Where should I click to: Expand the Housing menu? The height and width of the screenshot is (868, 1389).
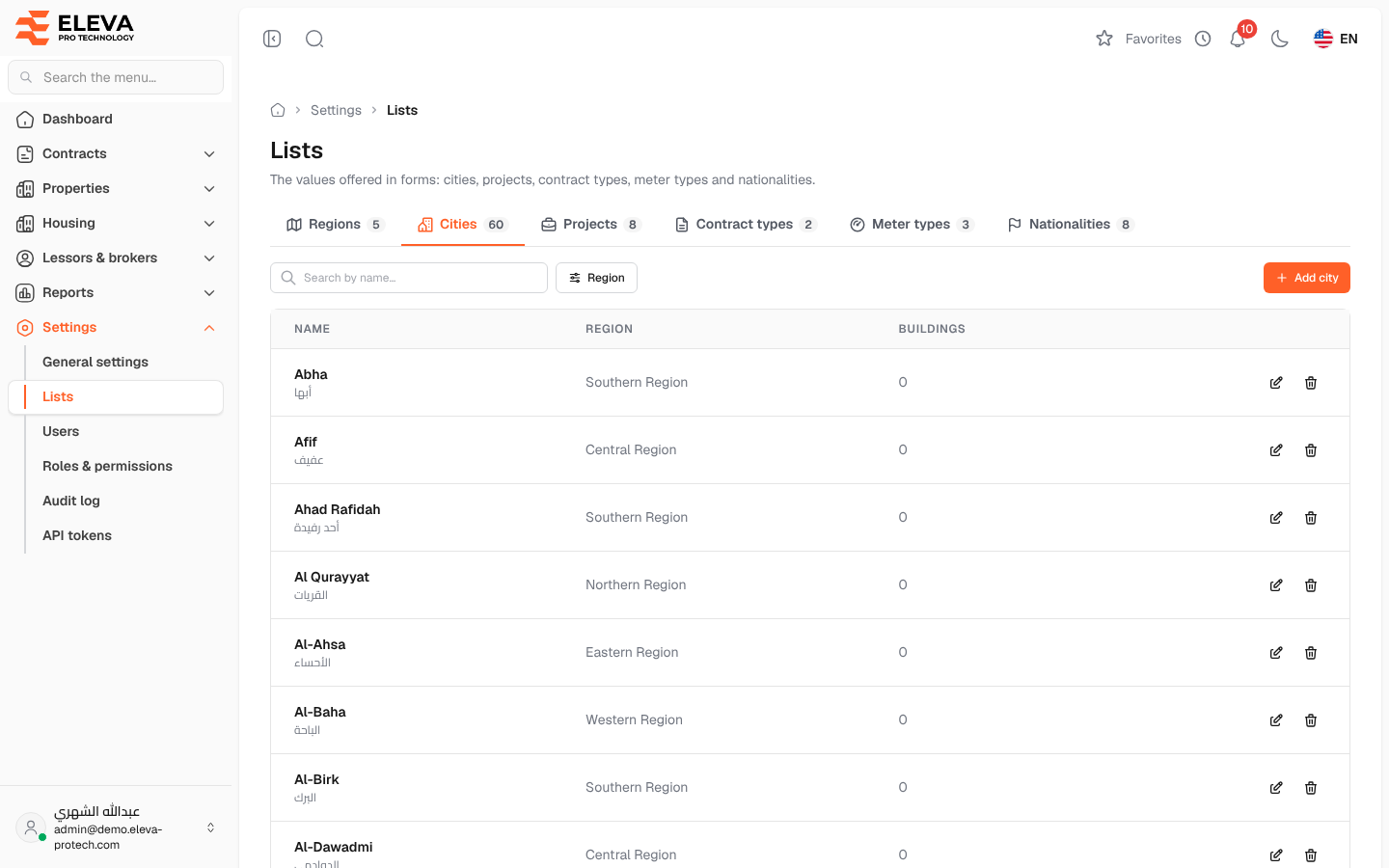116,223
